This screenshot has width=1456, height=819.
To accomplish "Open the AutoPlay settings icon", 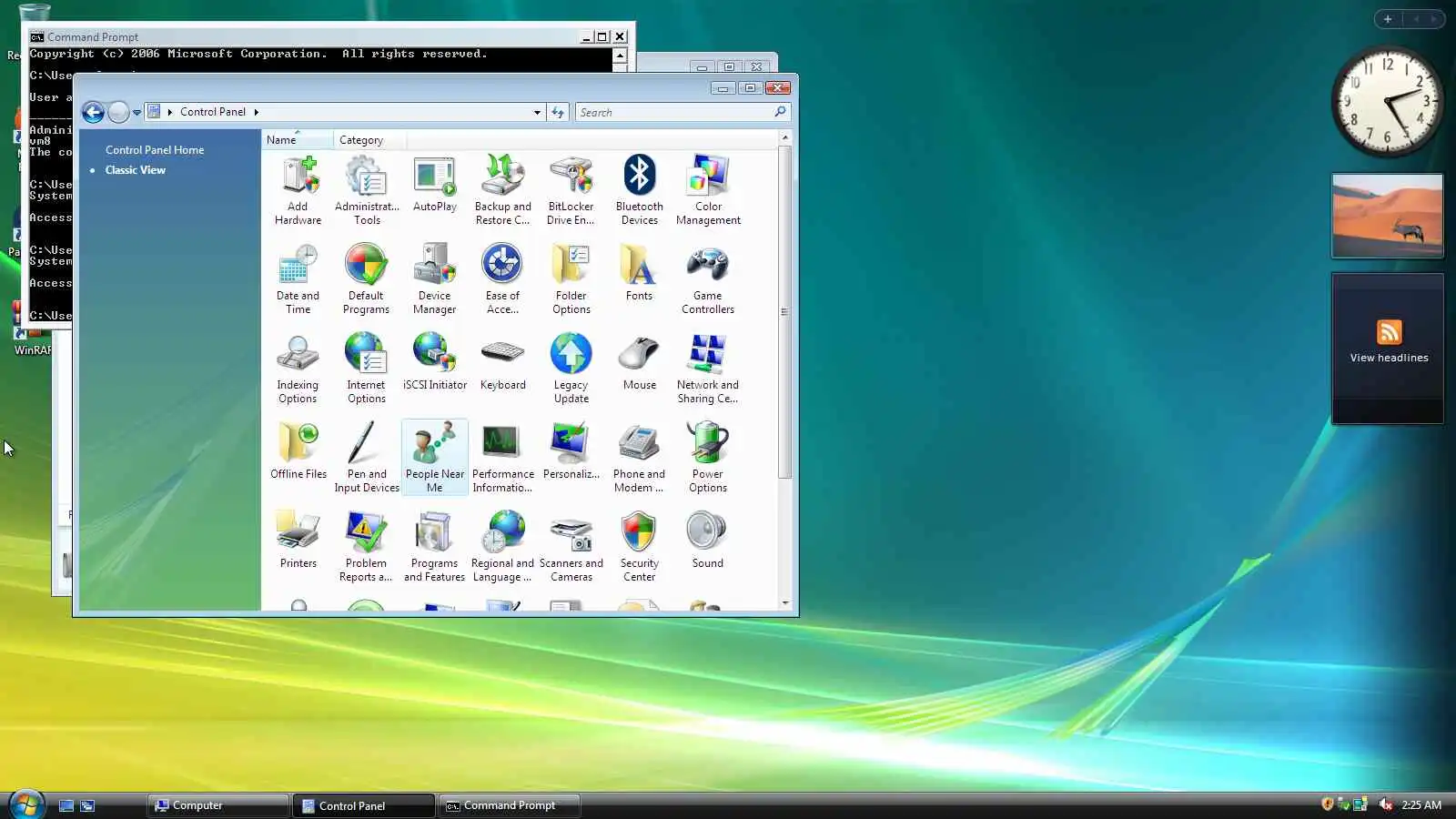I will [x=435, y=184].
